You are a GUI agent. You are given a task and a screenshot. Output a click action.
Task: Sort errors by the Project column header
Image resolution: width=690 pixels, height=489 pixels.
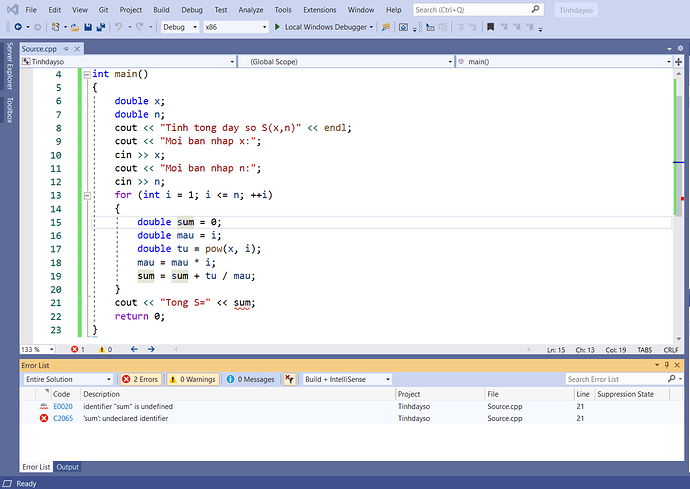tap(440, 394)
